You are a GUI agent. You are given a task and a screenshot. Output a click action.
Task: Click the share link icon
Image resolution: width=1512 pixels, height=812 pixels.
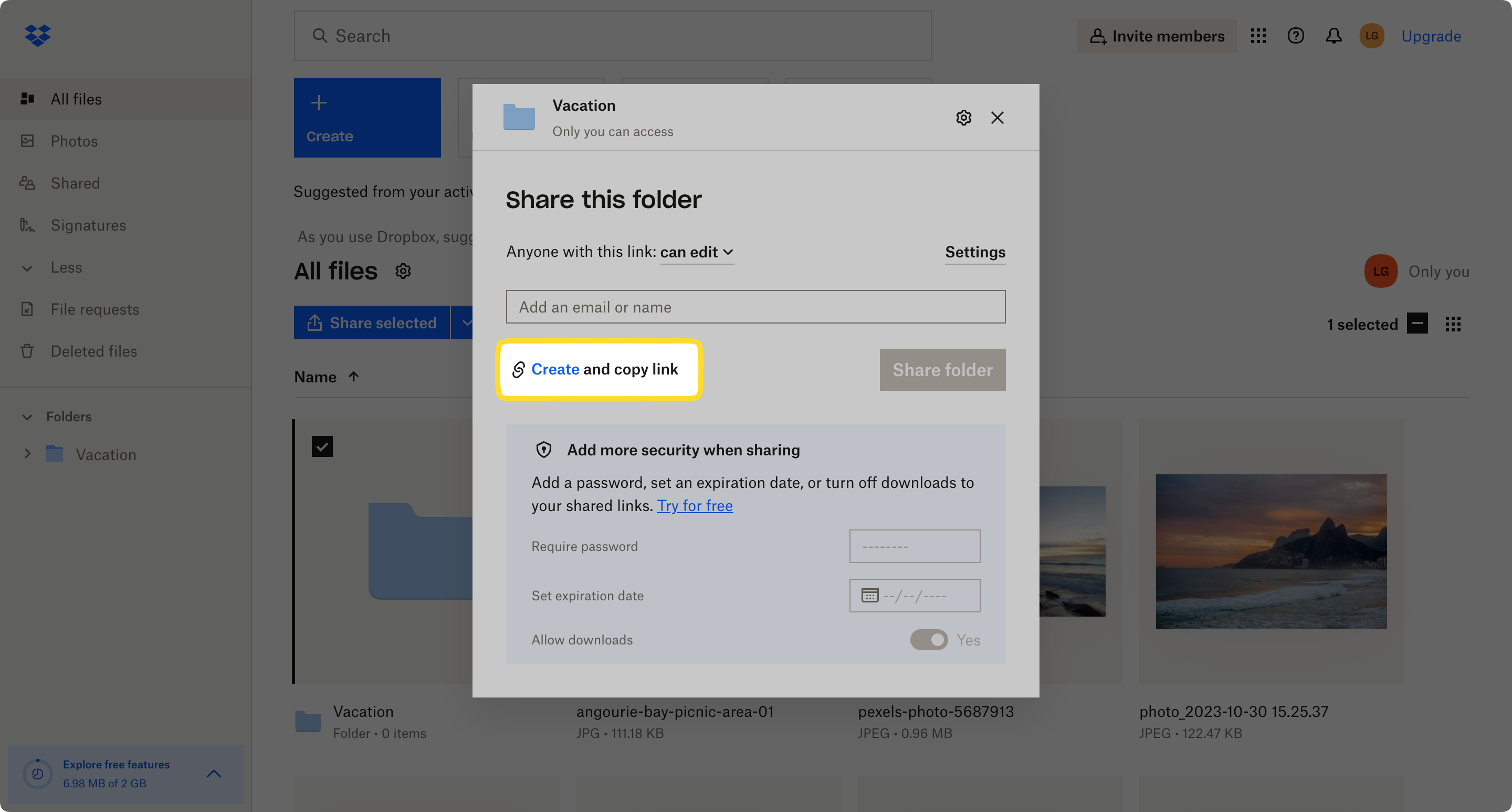click(519, 369)
